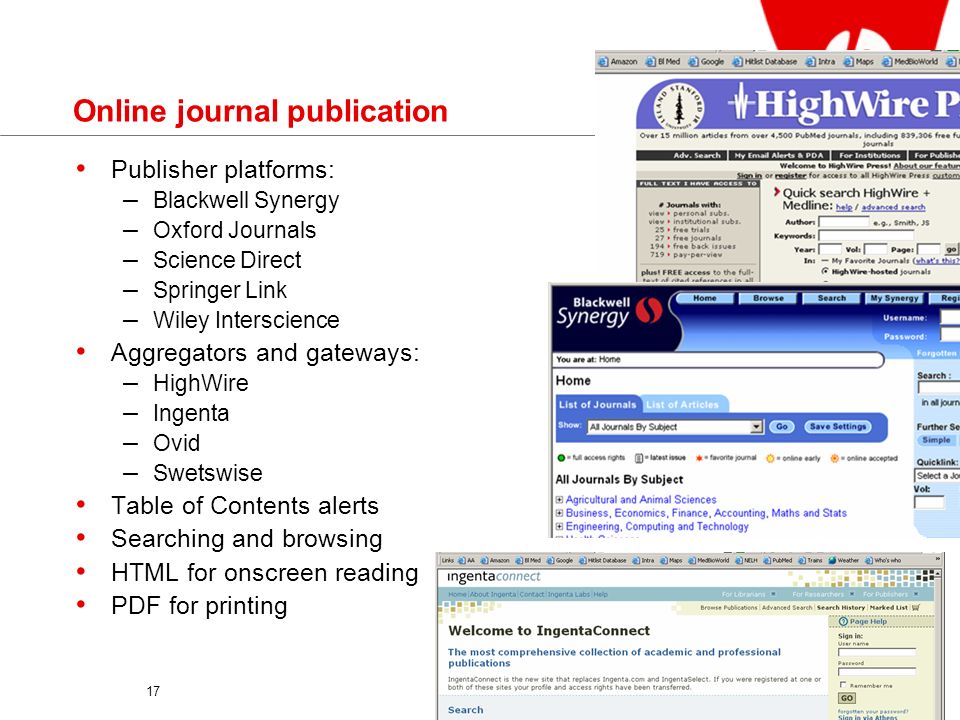The image size is (960, 720).
Task: Open the My Synergy tab
Action: coord(894,298)
